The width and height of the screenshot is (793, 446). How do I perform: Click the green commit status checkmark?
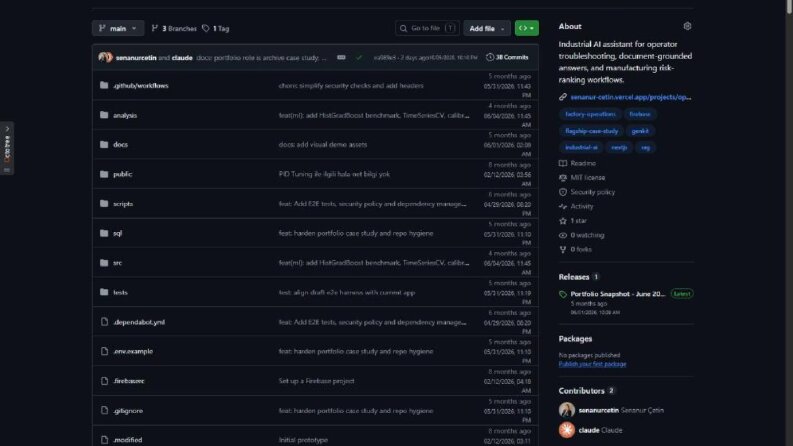pyautogui.click(x=359, y=58)
